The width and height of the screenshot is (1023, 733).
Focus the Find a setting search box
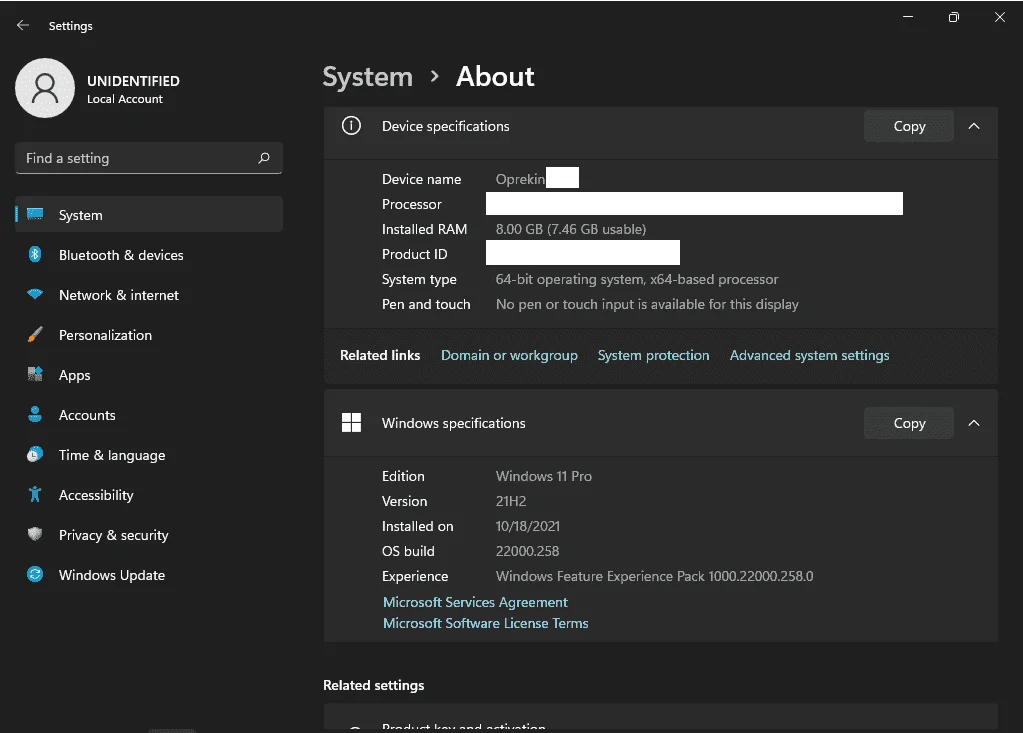pyautogui.click(x=149, y=158)
